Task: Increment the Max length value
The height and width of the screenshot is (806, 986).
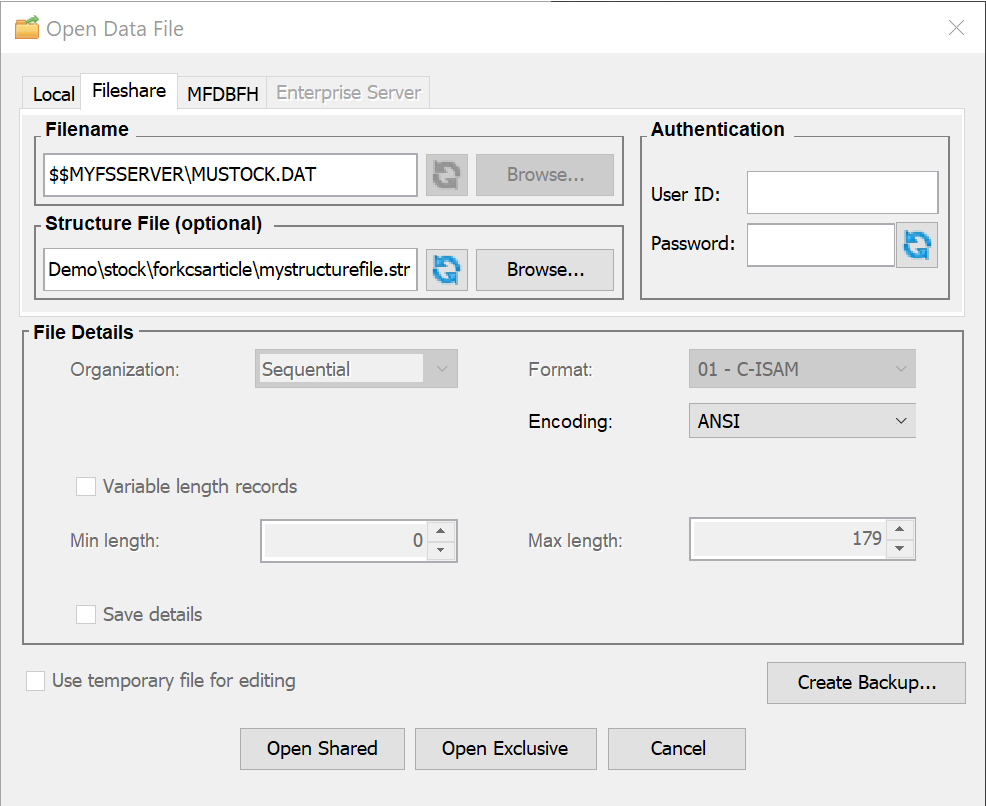Action: (899, 531)
